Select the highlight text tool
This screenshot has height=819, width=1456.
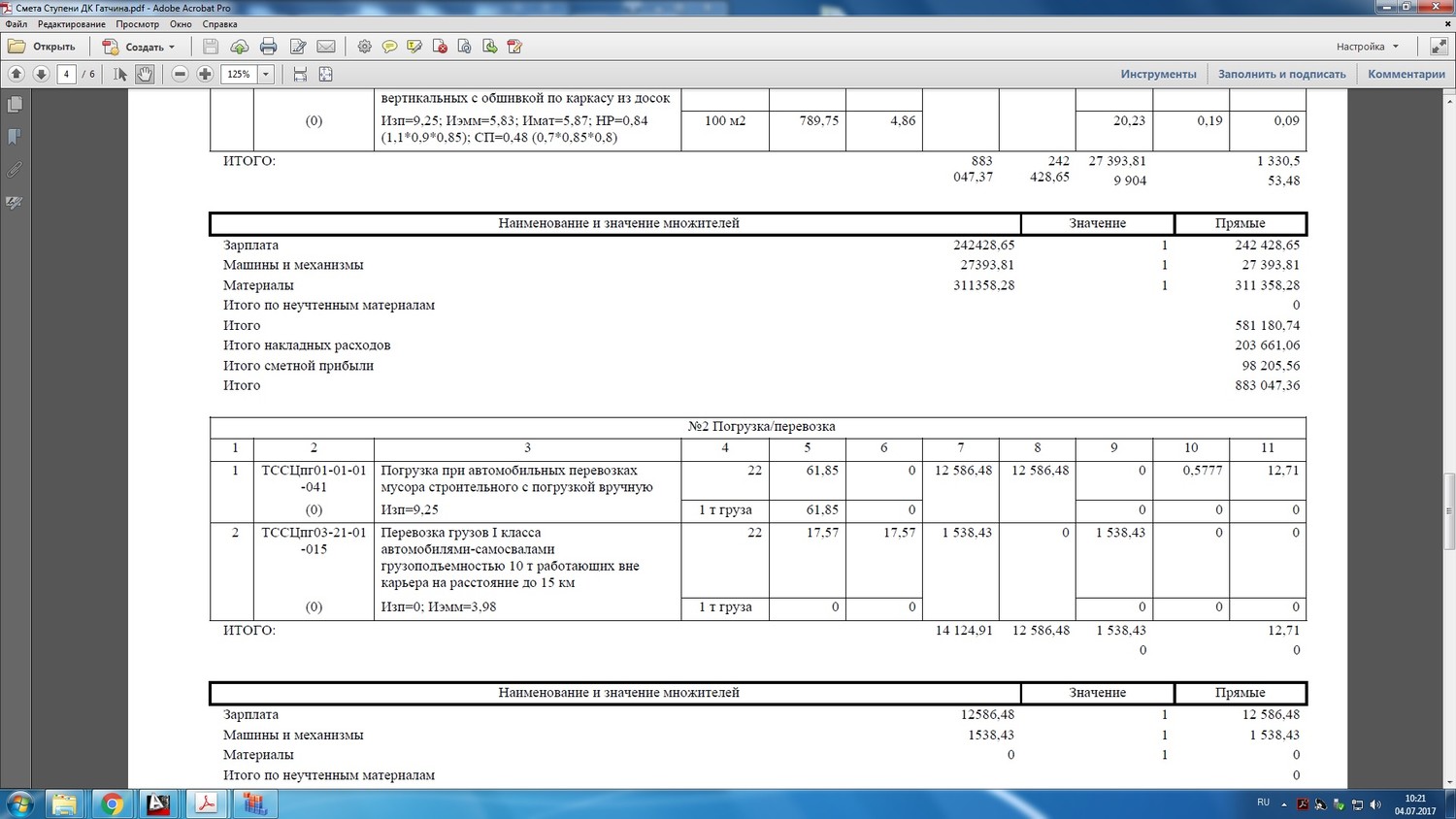point(414,47)
